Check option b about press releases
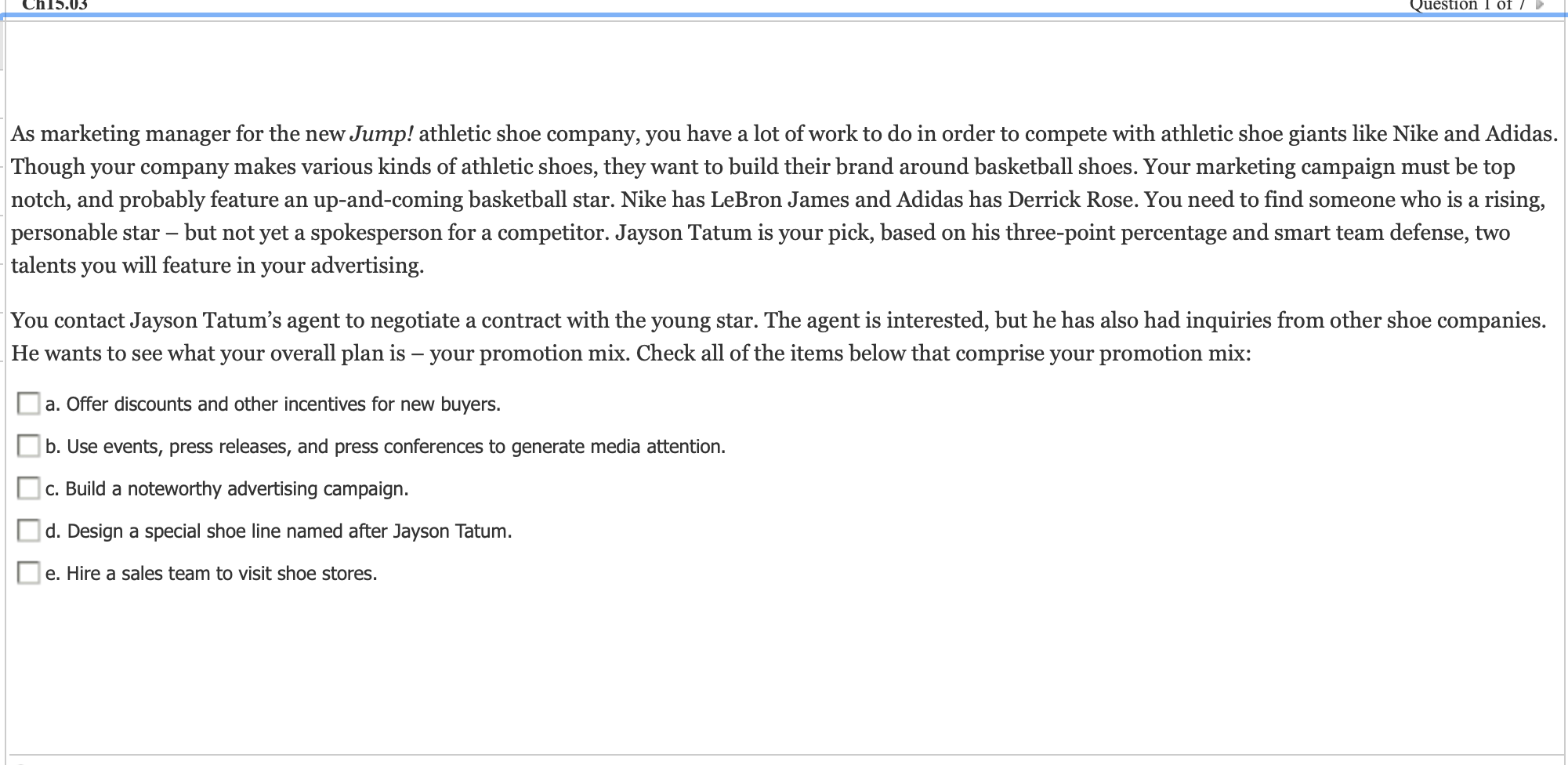 (x=28, y=447)
